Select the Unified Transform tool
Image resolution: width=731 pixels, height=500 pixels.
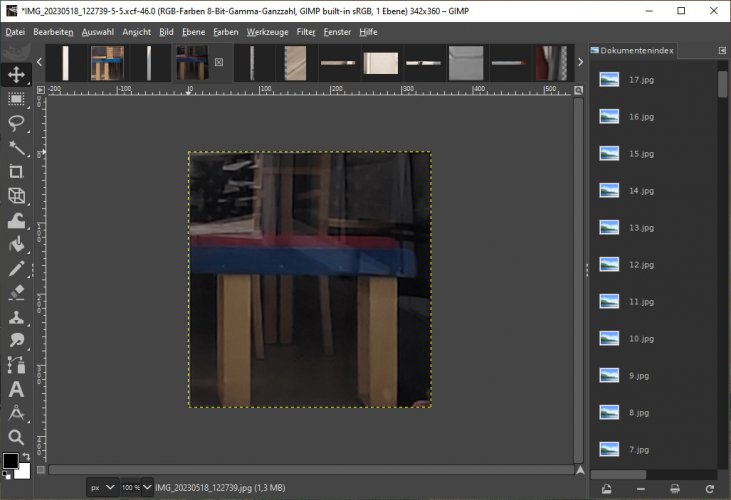point(16,196)
